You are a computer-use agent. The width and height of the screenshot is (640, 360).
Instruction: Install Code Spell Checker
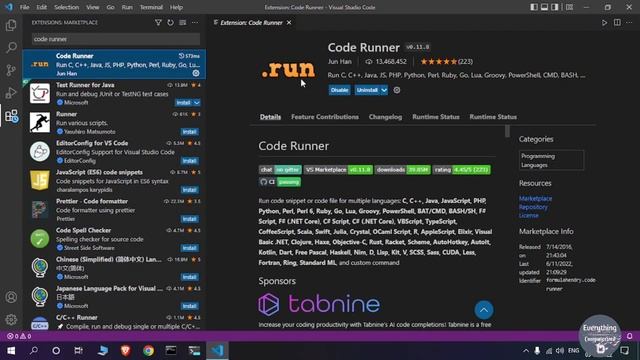(x=190, y=248)
